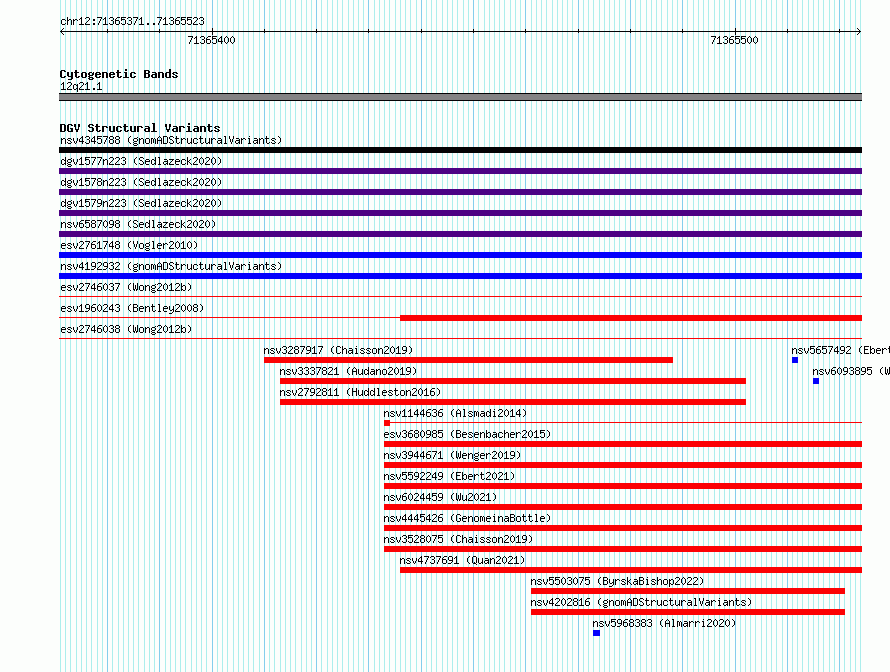Open nsv3337821 (Audano2019) variant
890x672 pixels.
point(348,371)
